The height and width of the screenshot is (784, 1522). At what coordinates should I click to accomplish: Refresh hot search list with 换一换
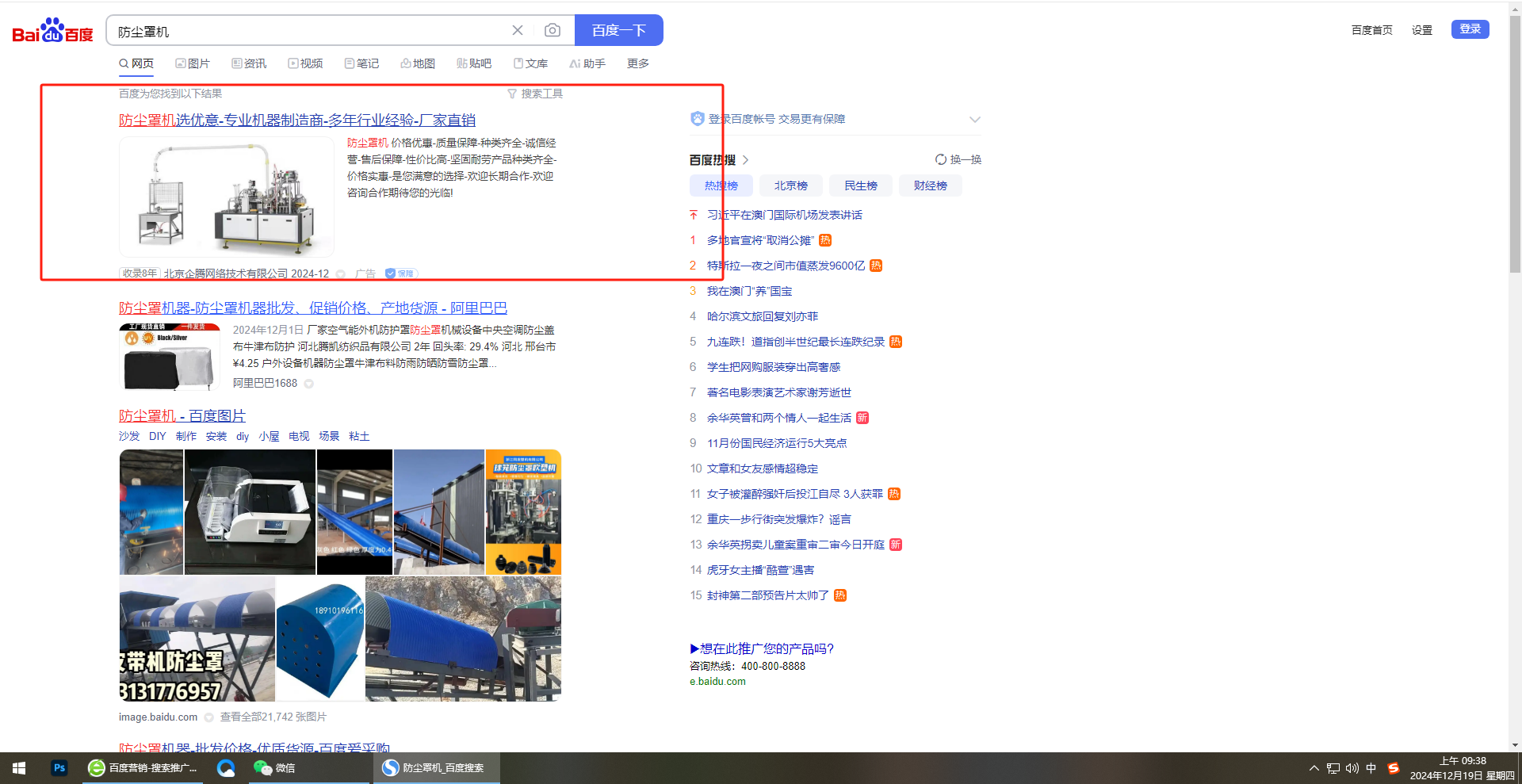click(958, 159)
